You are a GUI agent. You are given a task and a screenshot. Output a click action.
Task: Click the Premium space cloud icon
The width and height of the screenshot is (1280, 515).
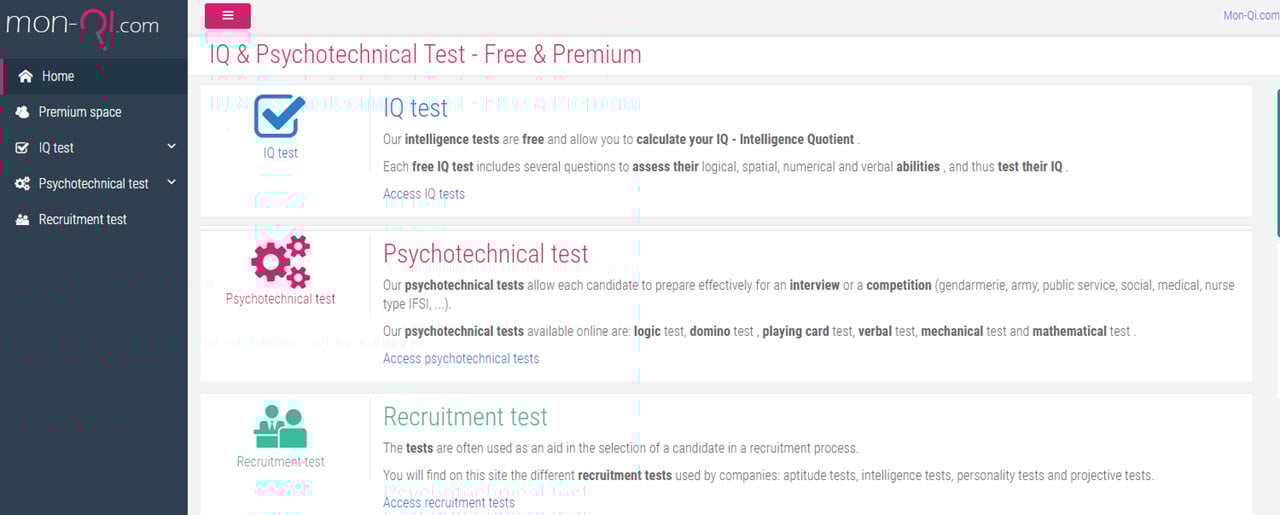[x=22, y=112]
